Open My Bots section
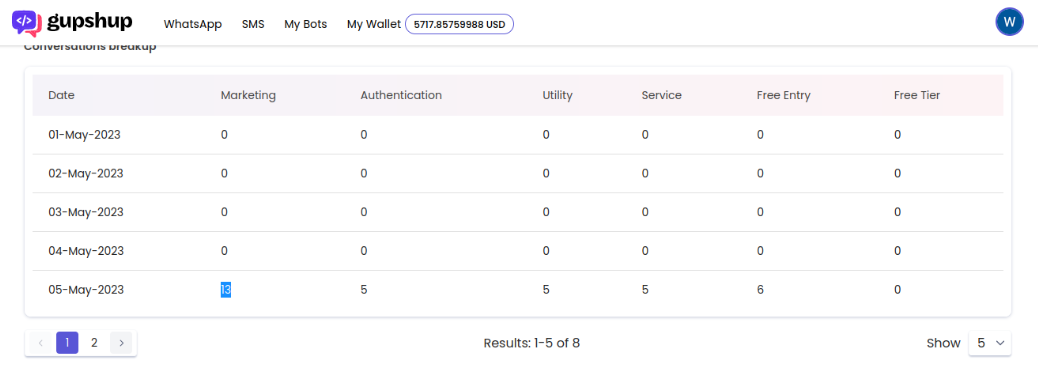 (306, 25)
